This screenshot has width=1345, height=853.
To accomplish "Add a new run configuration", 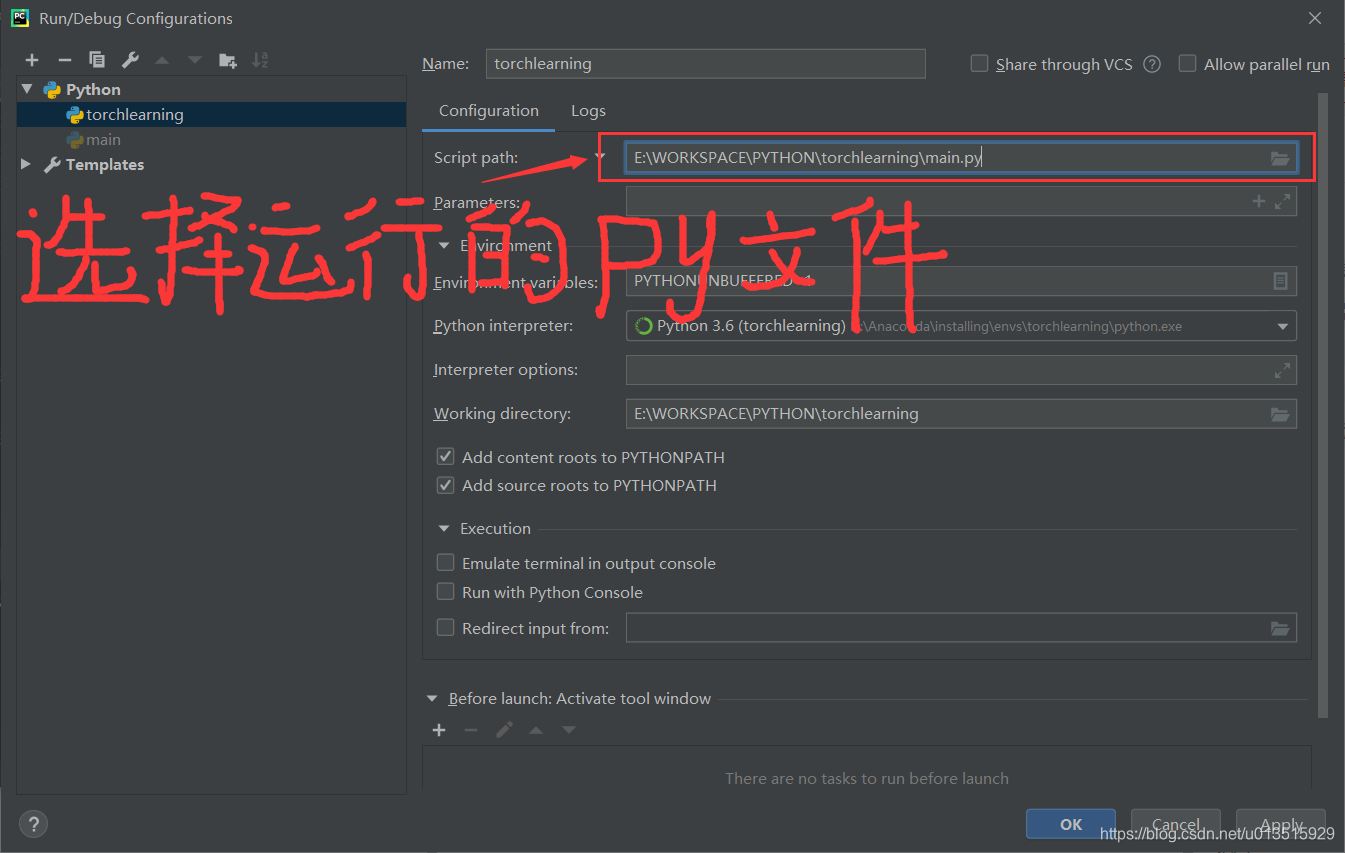I will (x=32, y=59).
